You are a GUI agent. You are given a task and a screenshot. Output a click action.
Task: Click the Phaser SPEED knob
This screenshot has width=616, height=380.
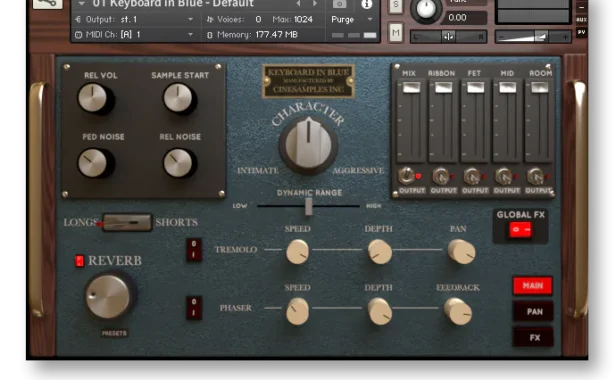tap(297, 311)
